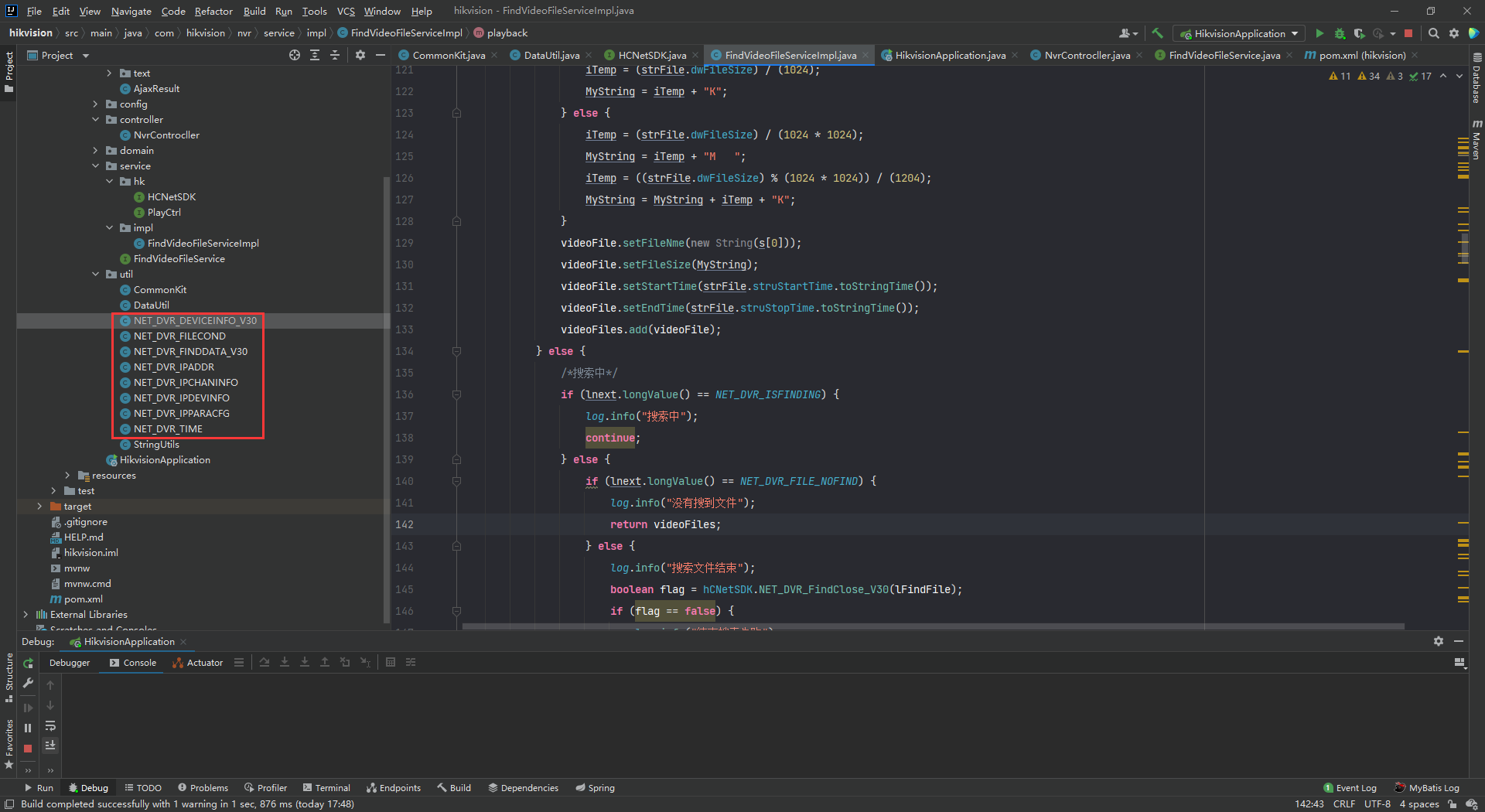Run with coverage icon in top toolbar
The width and height of the screenshot is (1485, 812).
tap(1359, 33)
